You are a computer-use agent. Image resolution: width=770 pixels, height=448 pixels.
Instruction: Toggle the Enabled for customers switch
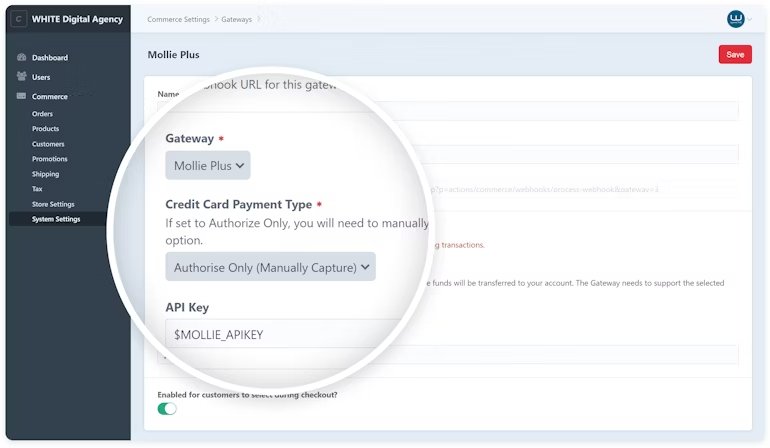coord(167,408)
